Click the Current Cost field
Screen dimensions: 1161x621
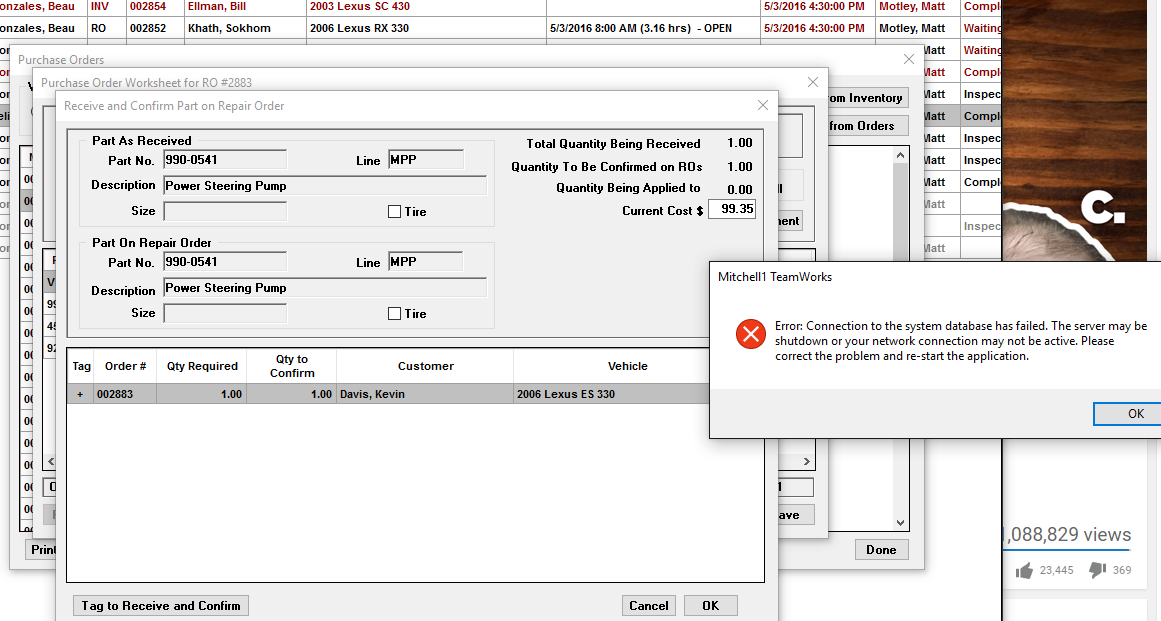pyautogui.click(x=732, y=209)
